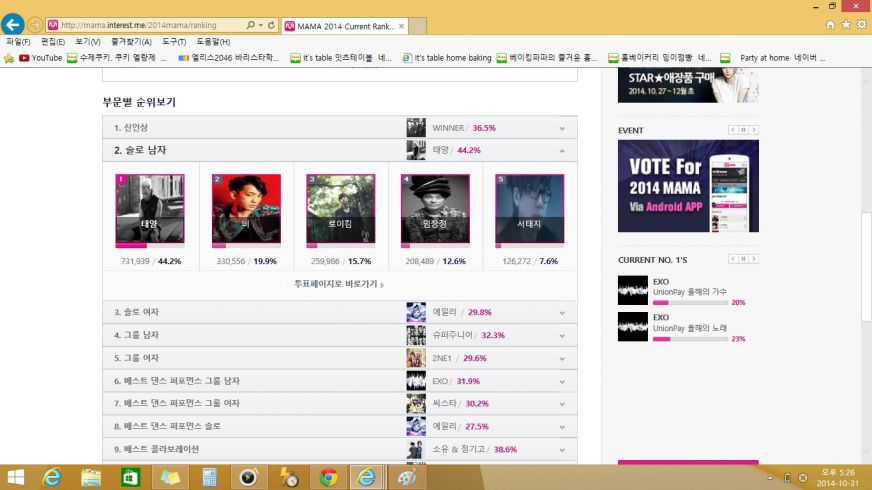Open the YouTube bookmark

41,58
